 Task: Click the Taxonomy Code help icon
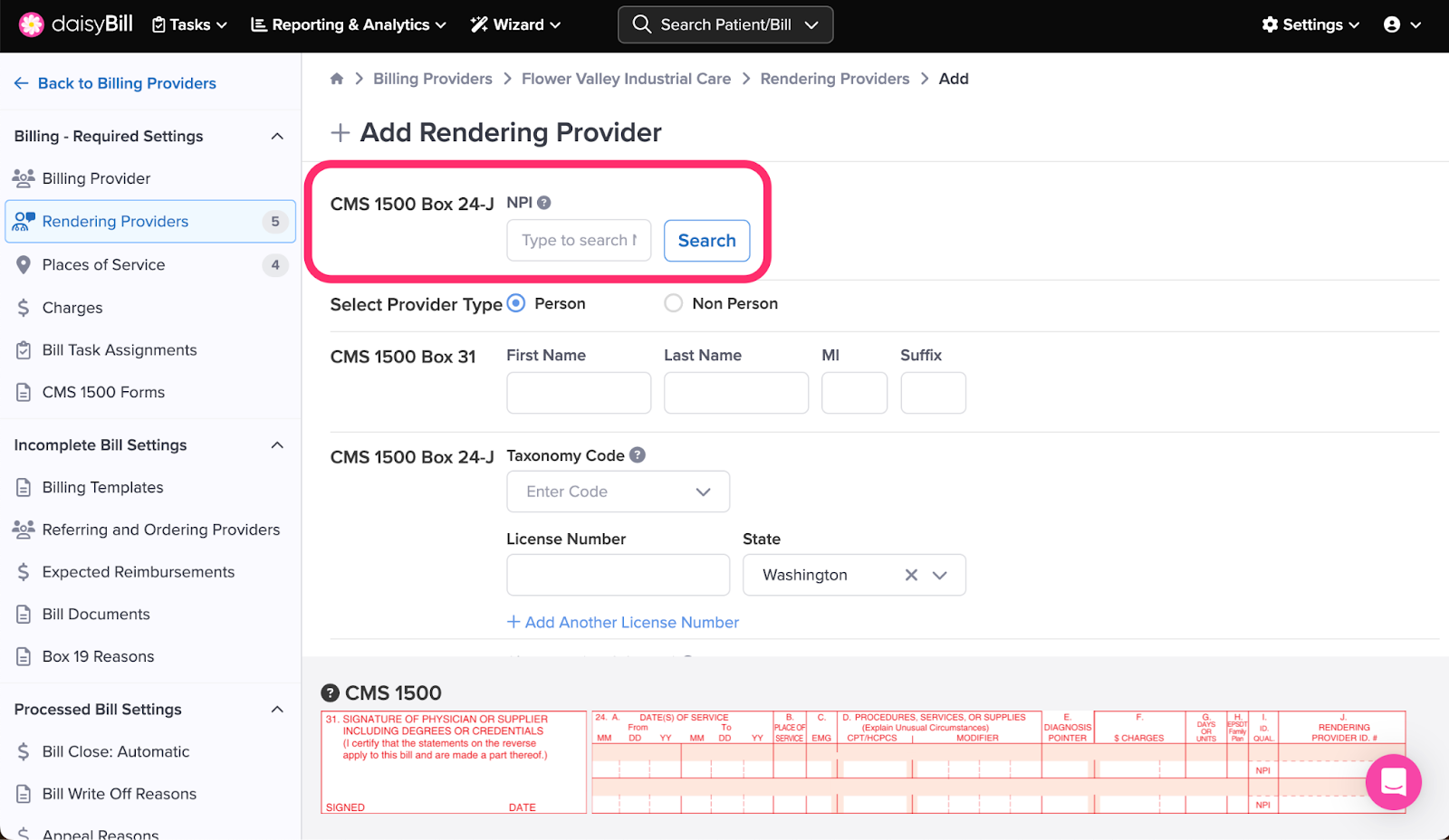(638, 455)
